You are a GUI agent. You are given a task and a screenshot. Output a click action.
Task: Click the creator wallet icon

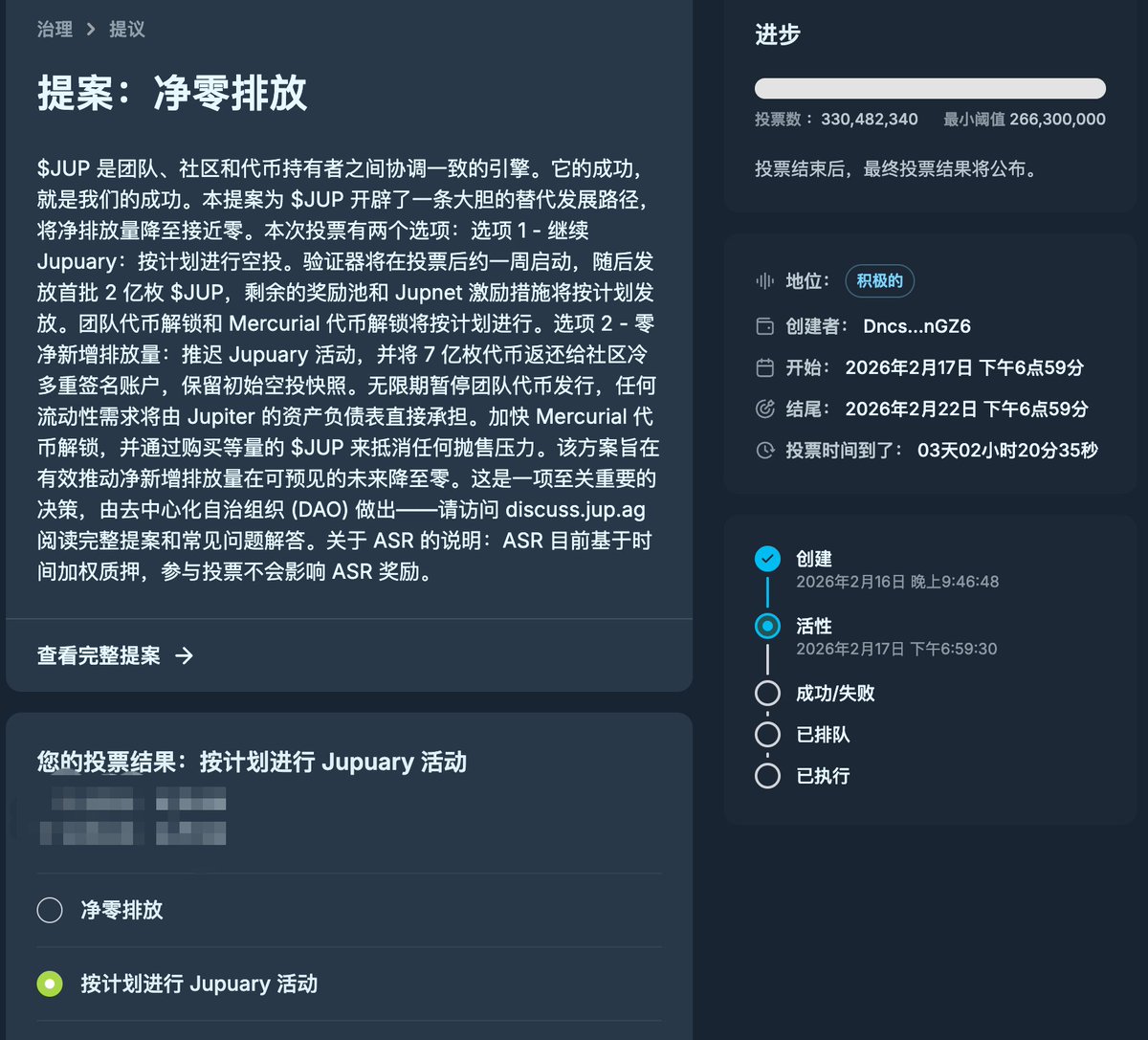coord(765,326)
